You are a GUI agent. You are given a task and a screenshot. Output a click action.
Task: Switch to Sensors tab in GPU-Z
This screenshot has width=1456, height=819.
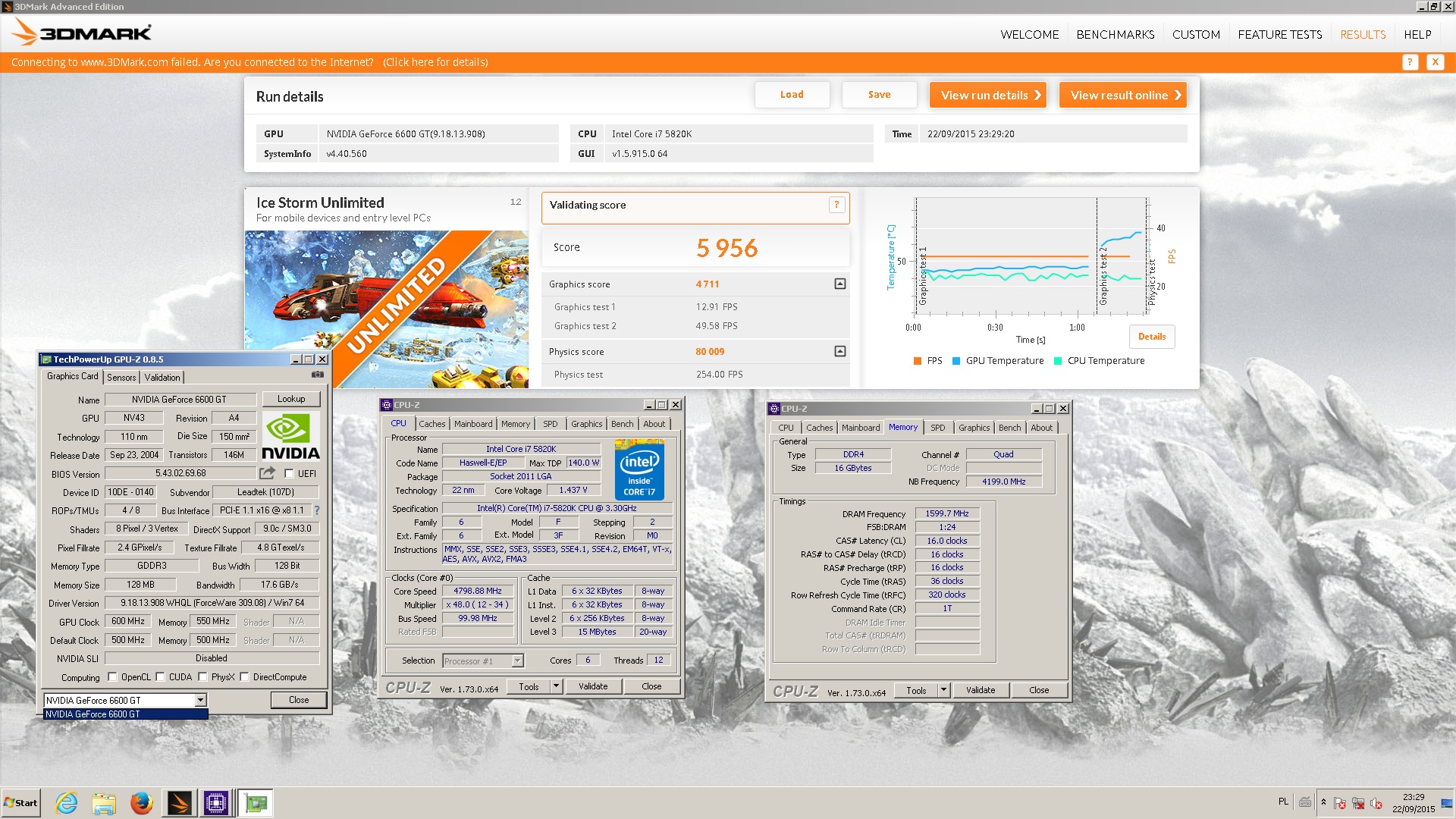pyautogui.click(x=121, y=378)
